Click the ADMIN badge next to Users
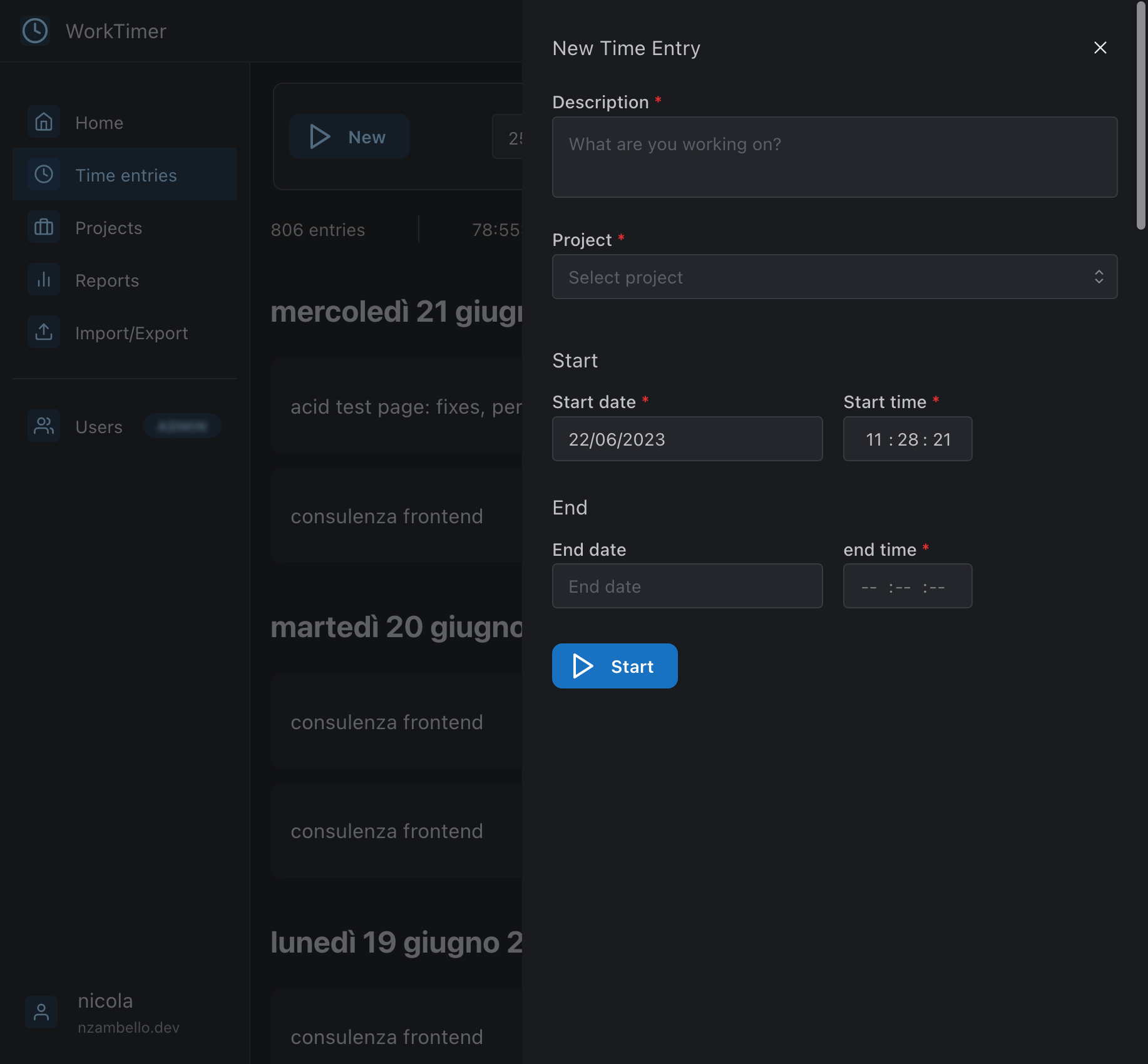 [182, 426]
